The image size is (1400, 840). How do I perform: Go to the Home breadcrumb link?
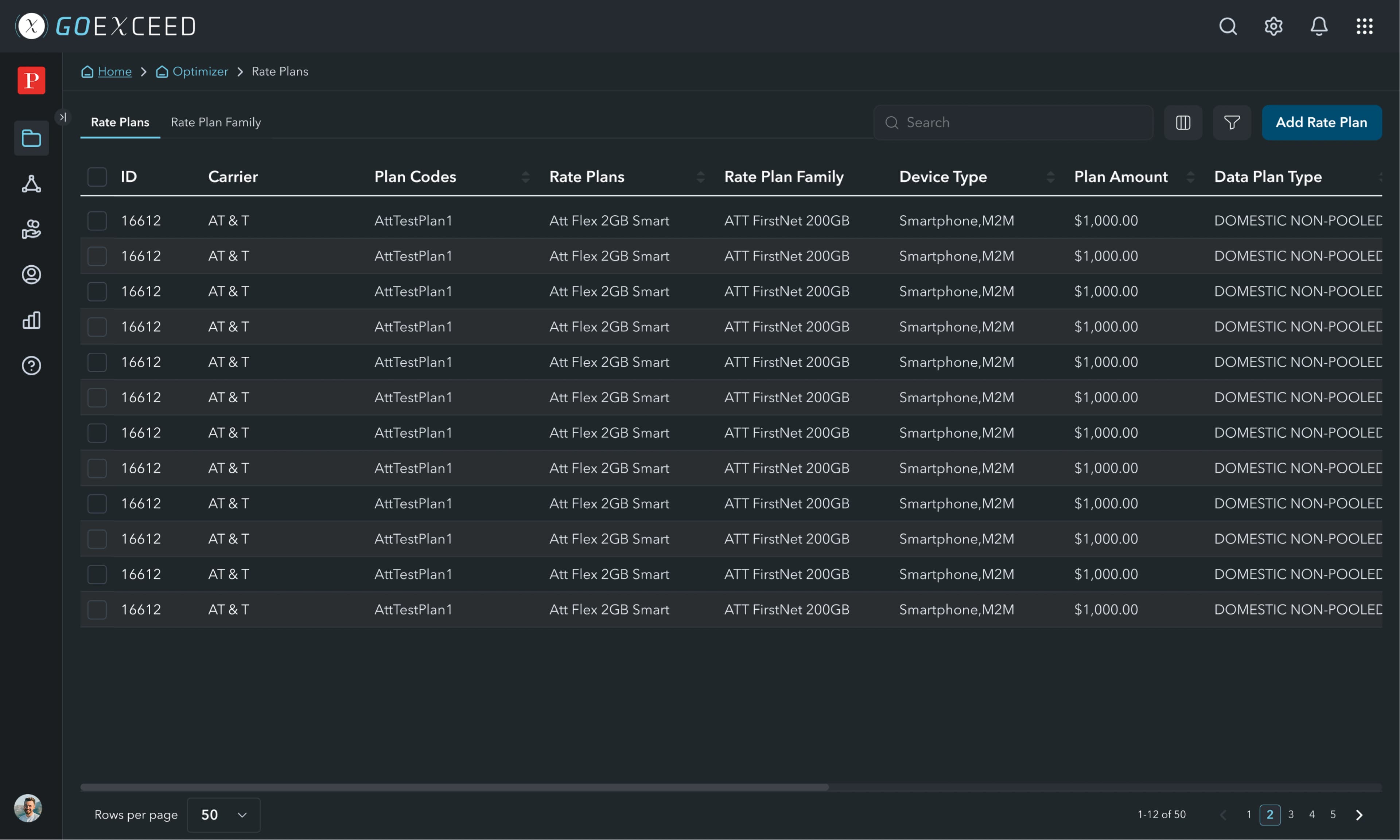click(x=114, y=71)
